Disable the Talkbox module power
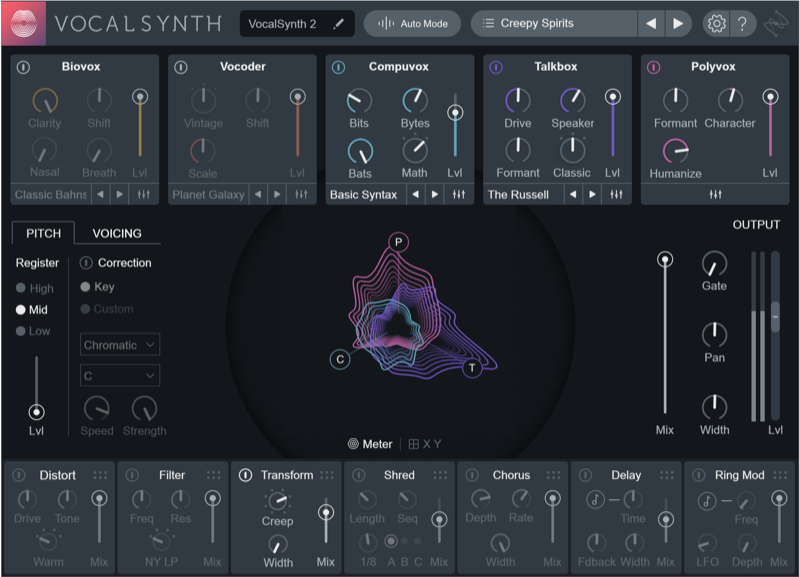Screen dimensions: 800x577 click(496, 67)
